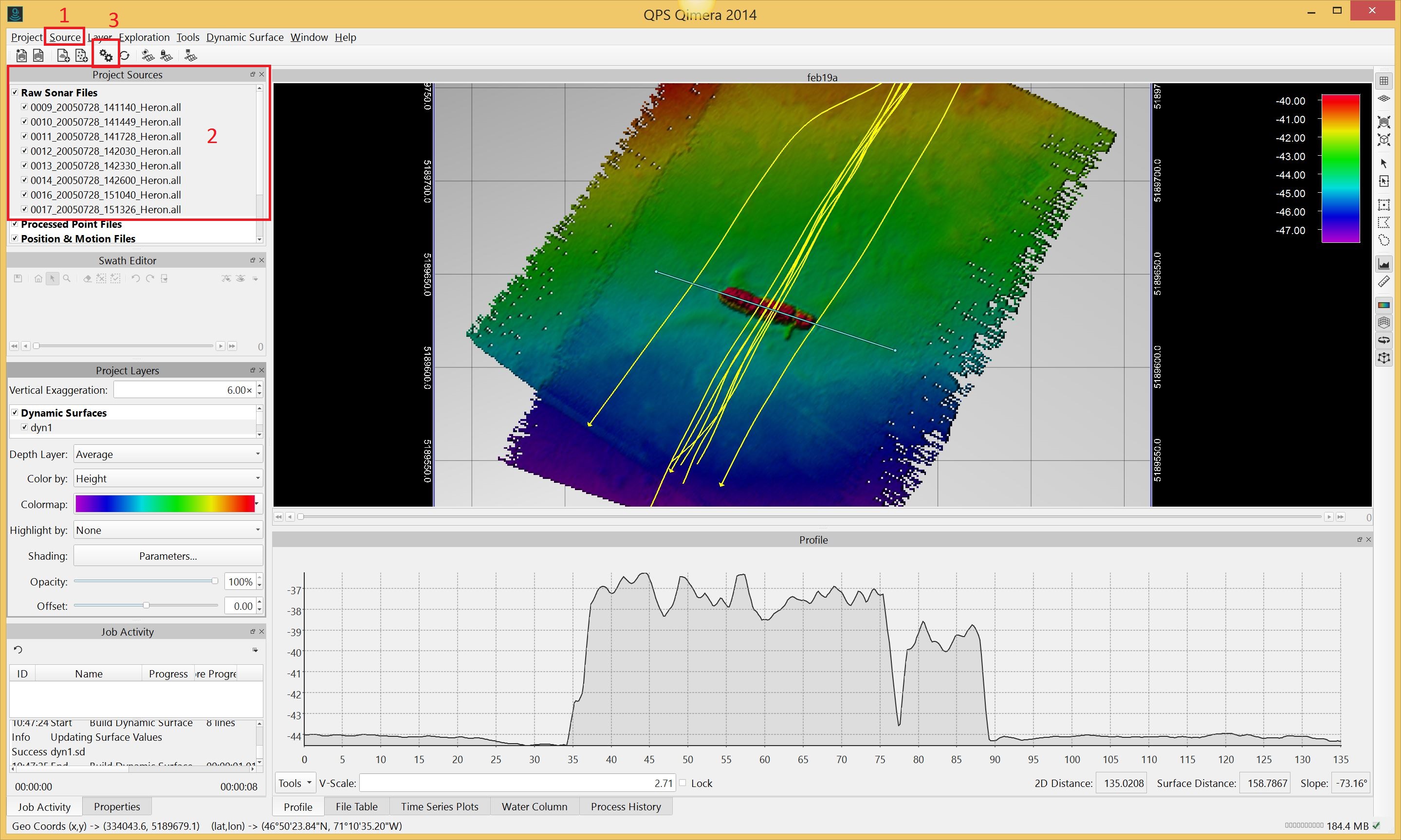Toggle the color legend icon in sidebar

[x=1383, y=305]
